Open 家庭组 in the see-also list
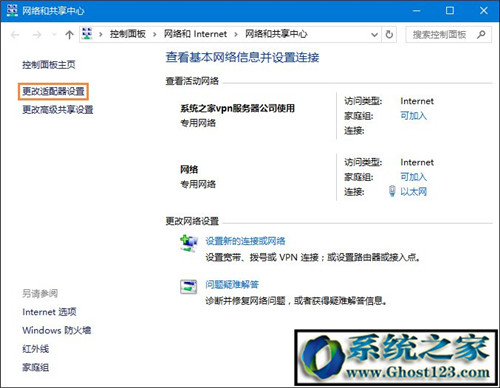The image size is (500, 388). (36, 367)
